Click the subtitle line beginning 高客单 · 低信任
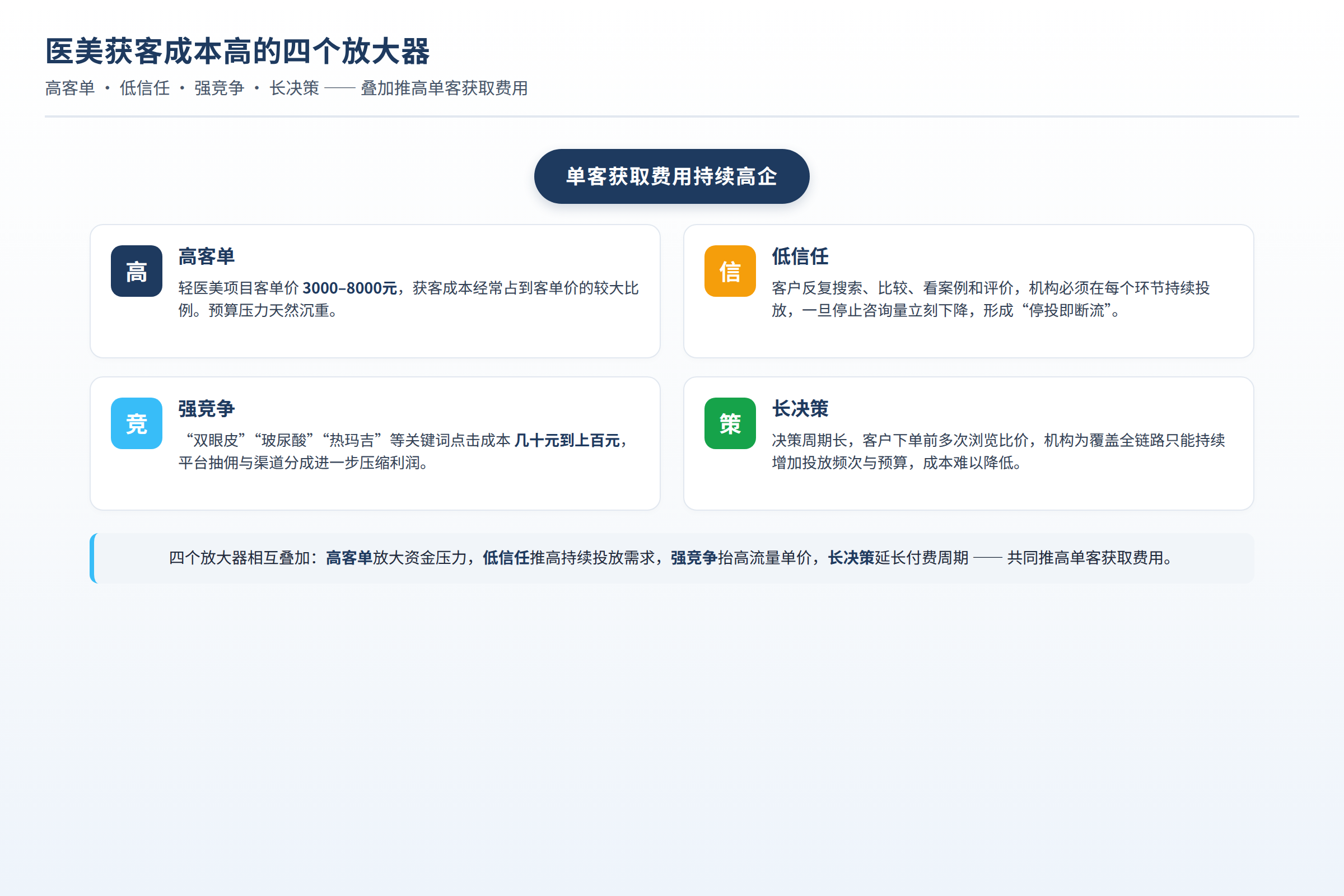Viewport: 1344px width, 896px height. pos(286,88)
